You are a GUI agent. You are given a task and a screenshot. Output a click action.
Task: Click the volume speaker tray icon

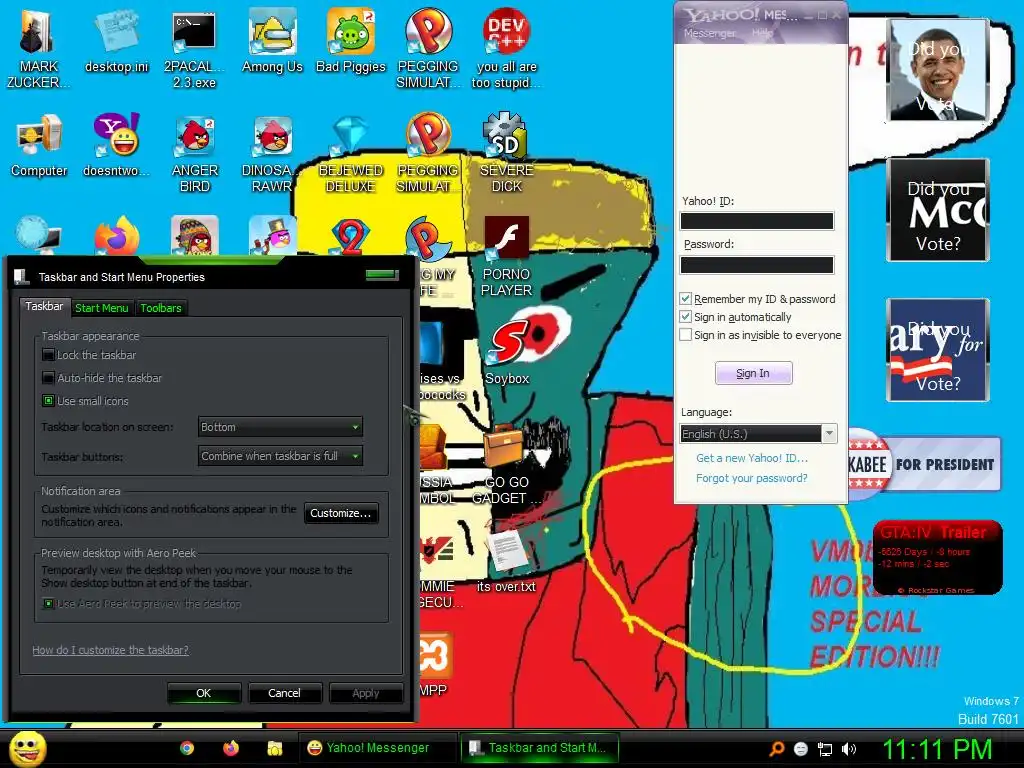[848, 749]
